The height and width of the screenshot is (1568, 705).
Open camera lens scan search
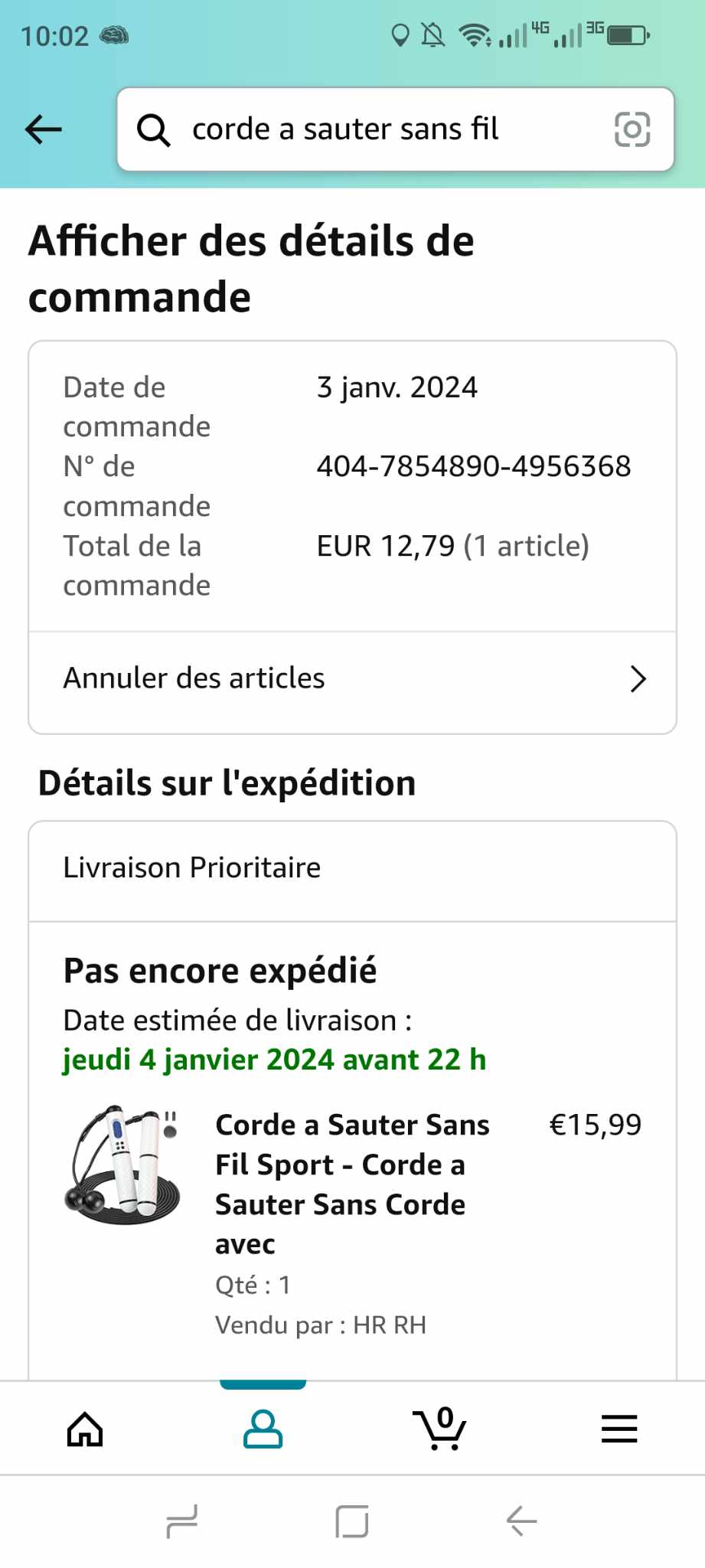(632, 129)
